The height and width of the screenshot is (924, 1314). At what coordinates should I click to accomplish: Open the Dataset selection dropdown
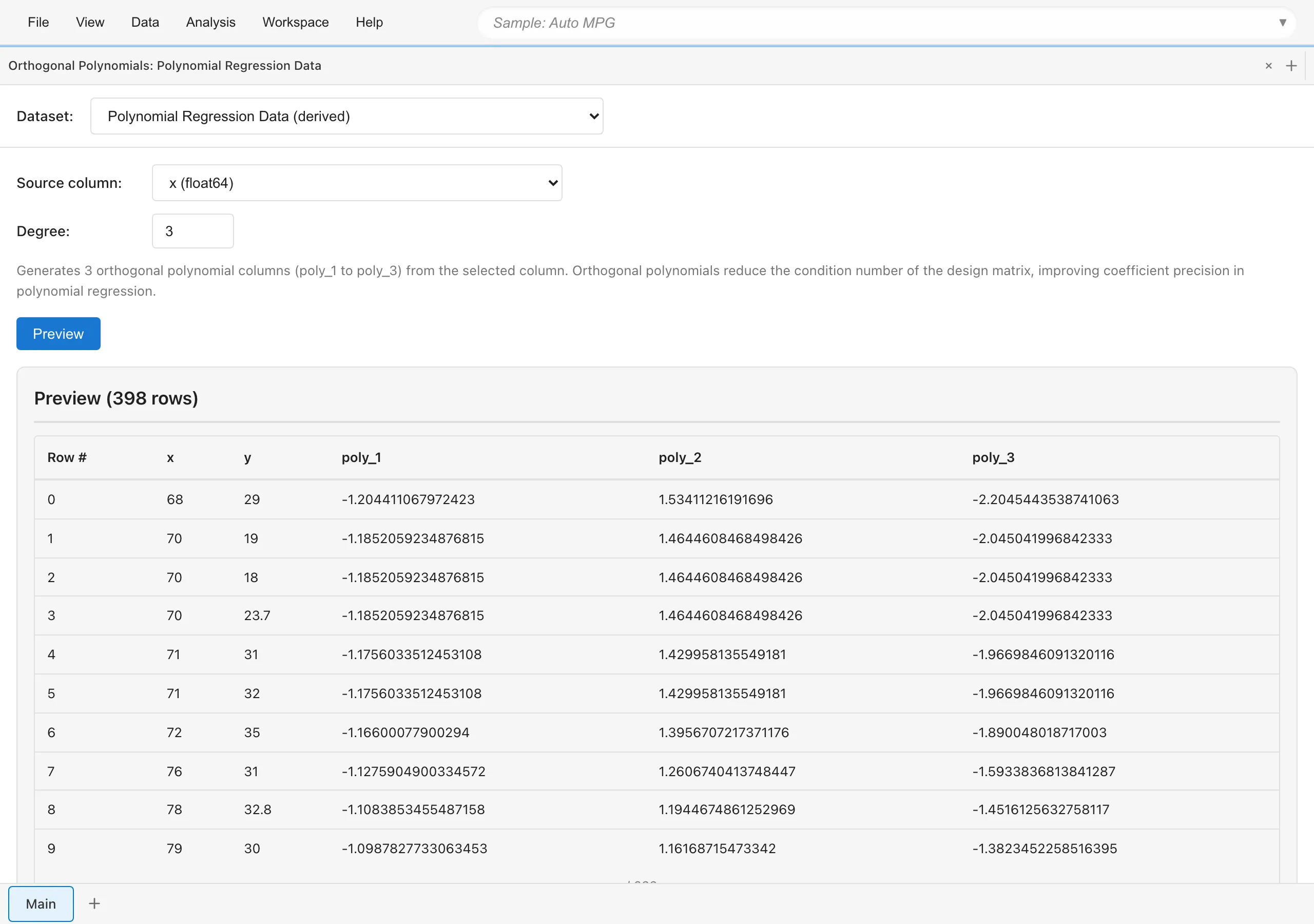click(346, 116)
